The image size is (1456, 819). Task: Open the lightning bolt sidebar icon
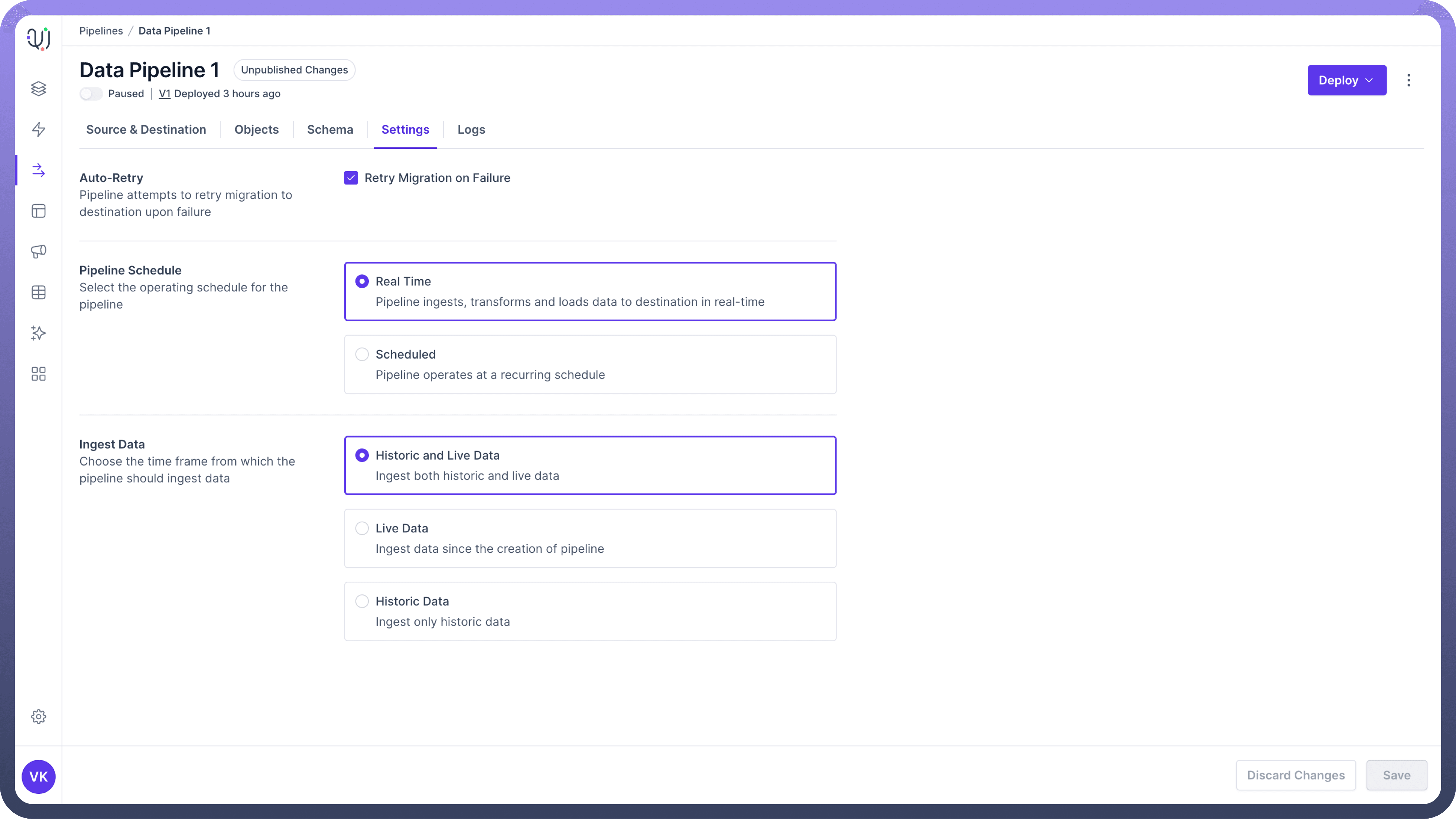tap(38, 129)
